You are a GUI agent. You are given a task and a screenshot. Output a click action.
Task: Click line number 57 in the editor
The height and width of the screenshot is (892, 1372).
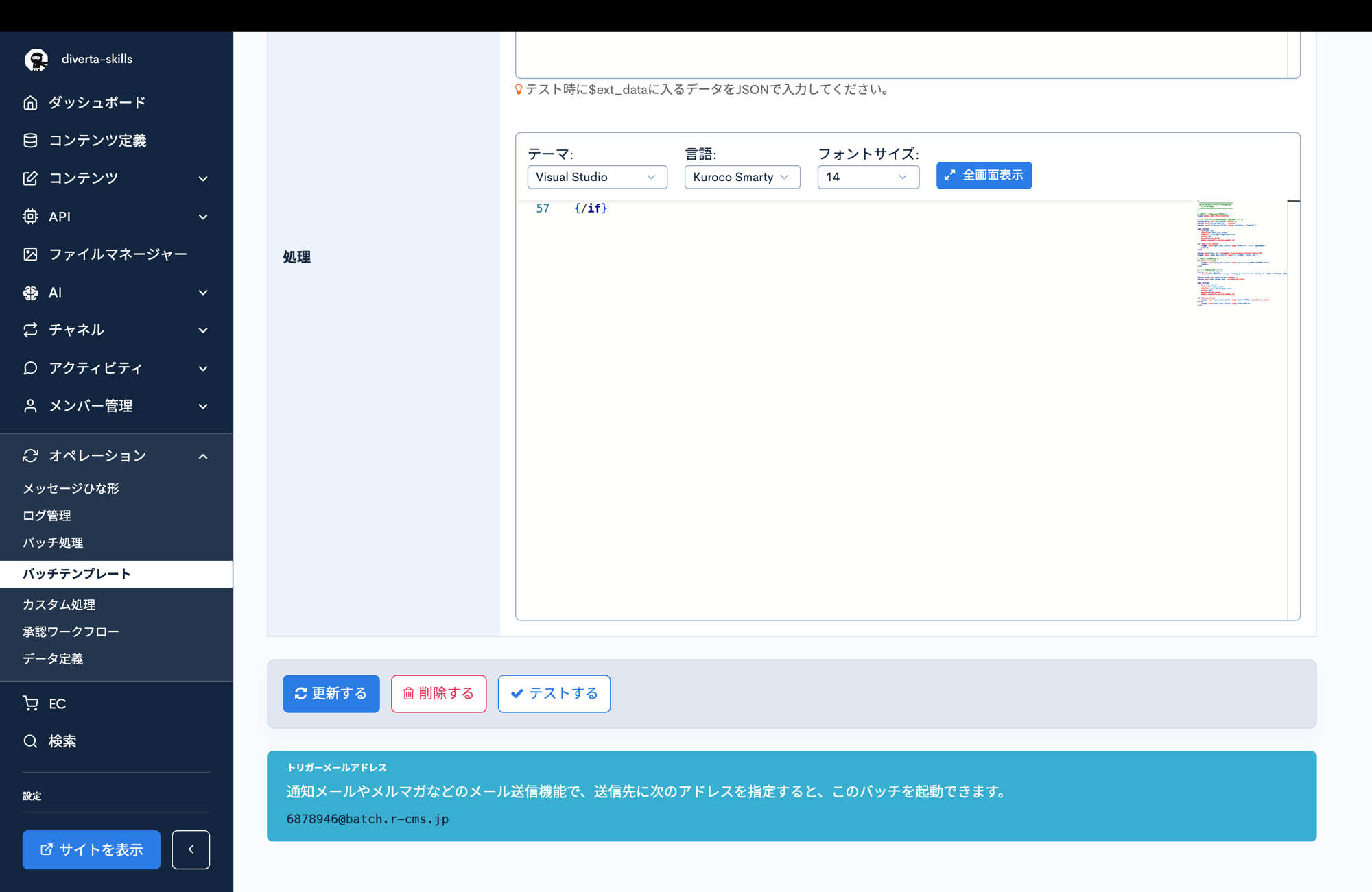point(543,208)
